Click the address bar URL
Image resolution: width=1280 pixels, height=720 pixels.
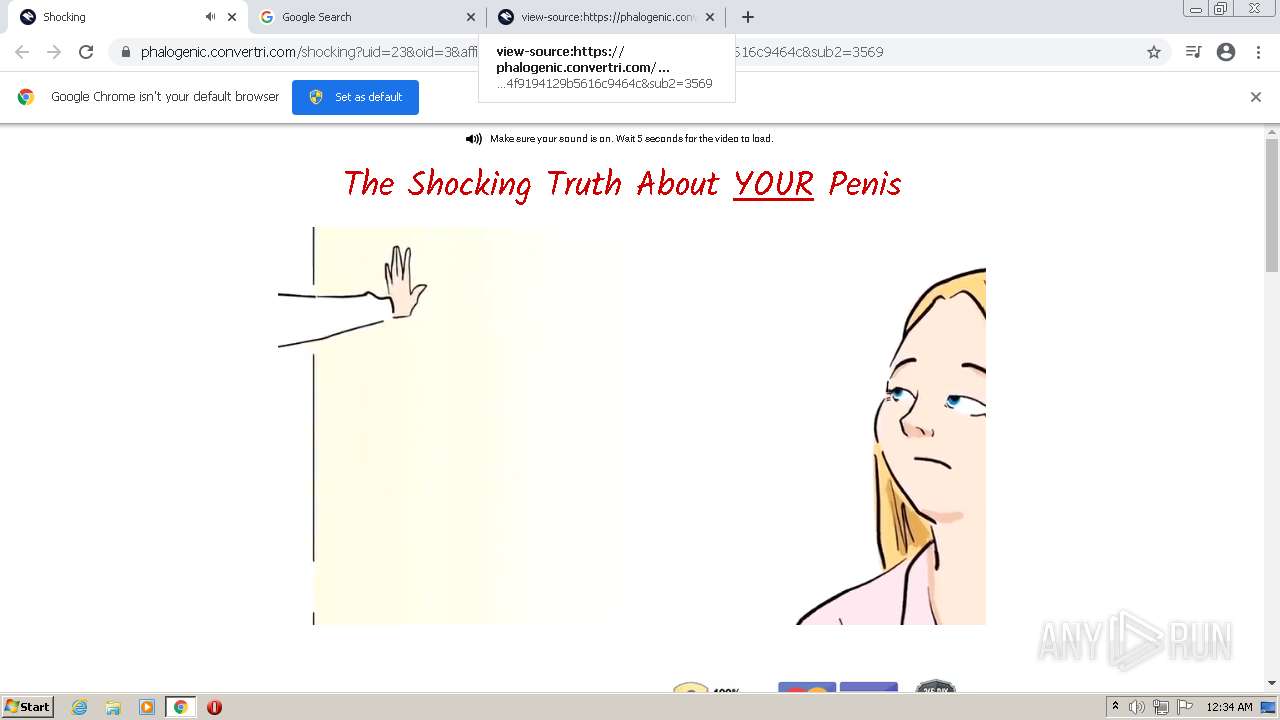coord(512,52)
